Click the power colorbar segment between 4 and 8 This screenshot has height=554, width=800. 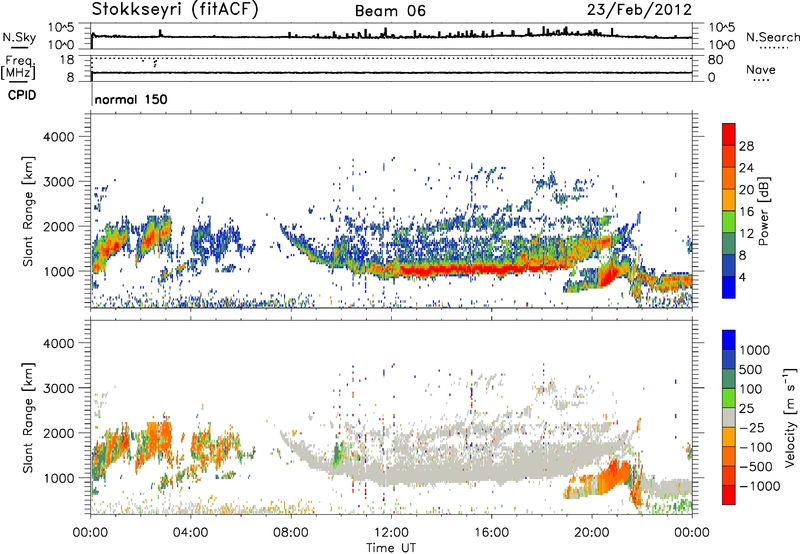pyautogui.click(x=729, y=265)
